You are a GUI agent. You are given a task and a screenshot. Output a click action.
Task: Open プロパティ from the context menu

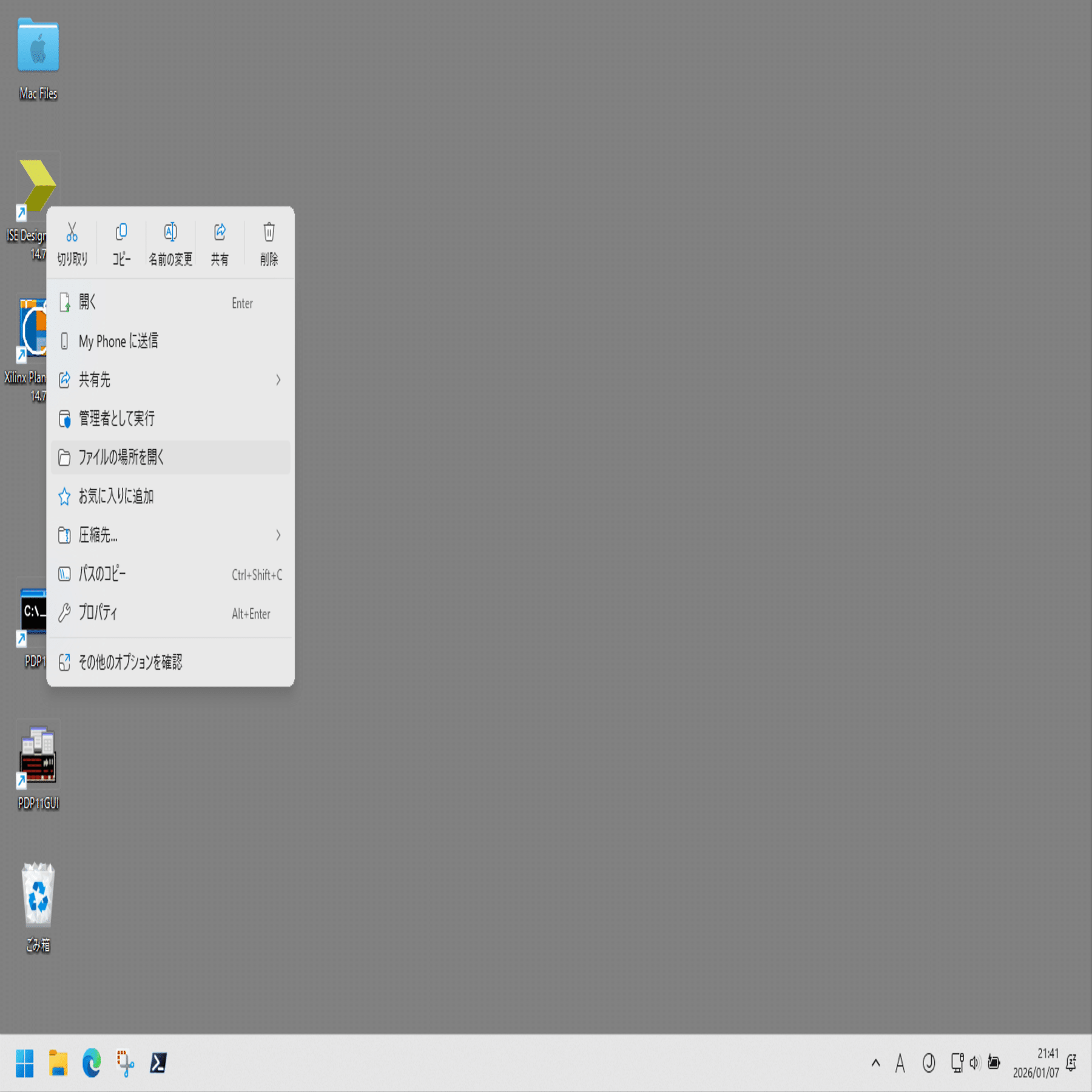point(170,613)
